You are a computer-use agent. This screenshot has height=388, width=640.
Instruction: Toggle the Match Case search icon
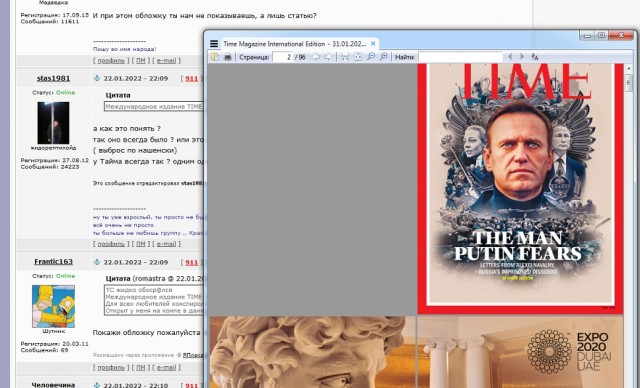click(x=535, y=57)
